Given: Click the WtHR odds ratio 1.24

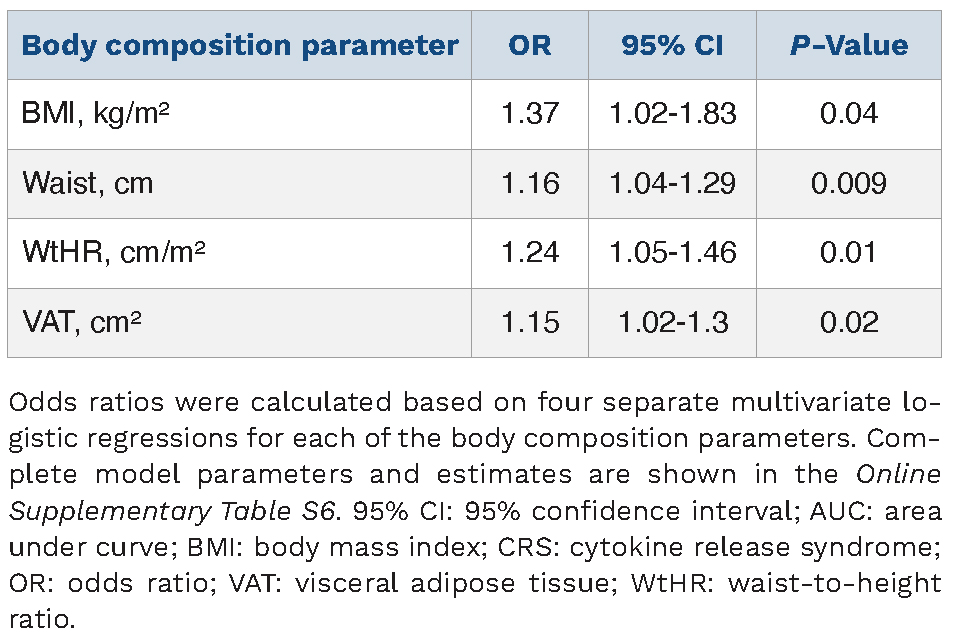Looking at the screenshot, I should click(530, 253).
